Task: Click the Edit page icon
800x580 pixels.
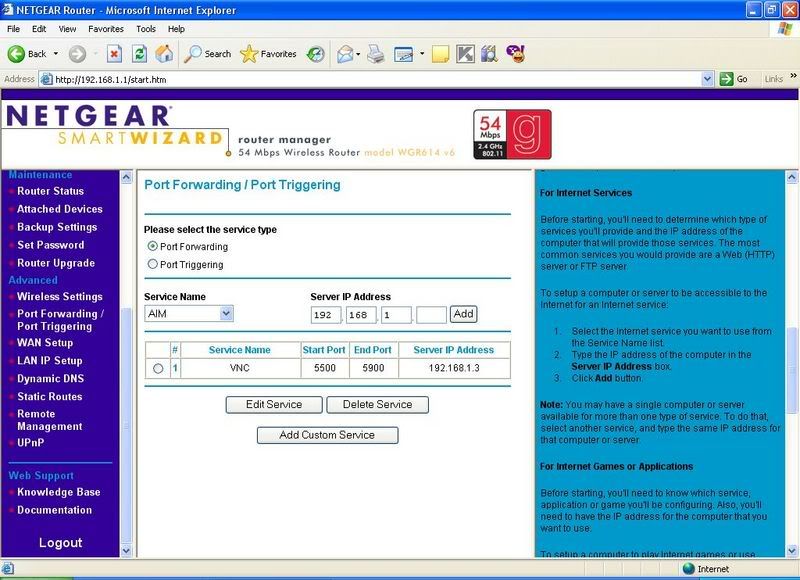Action: pyautogui.click(x=404, y=54)
